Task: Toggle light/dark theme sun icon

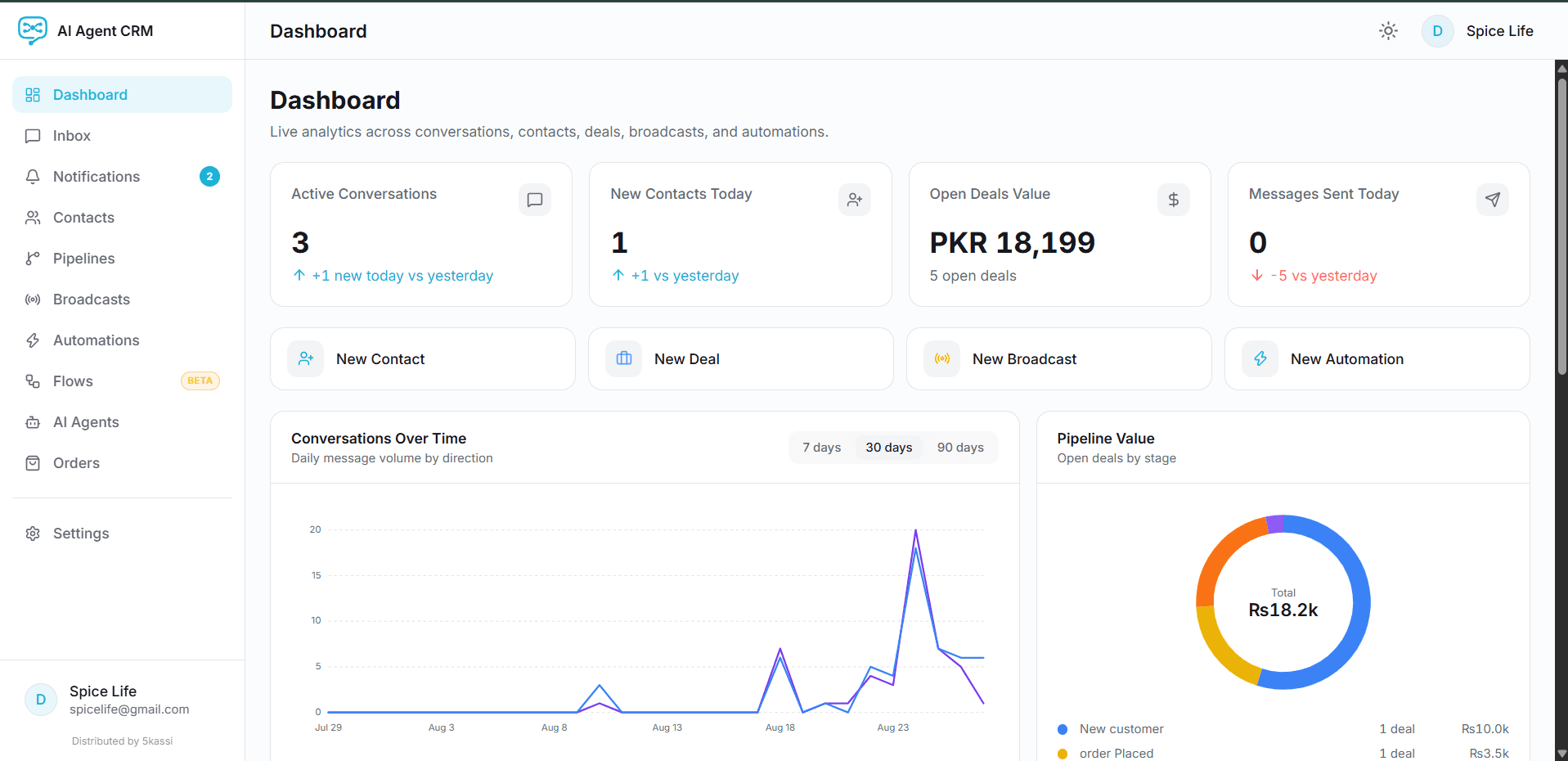Action: (x=1388, y=31)
